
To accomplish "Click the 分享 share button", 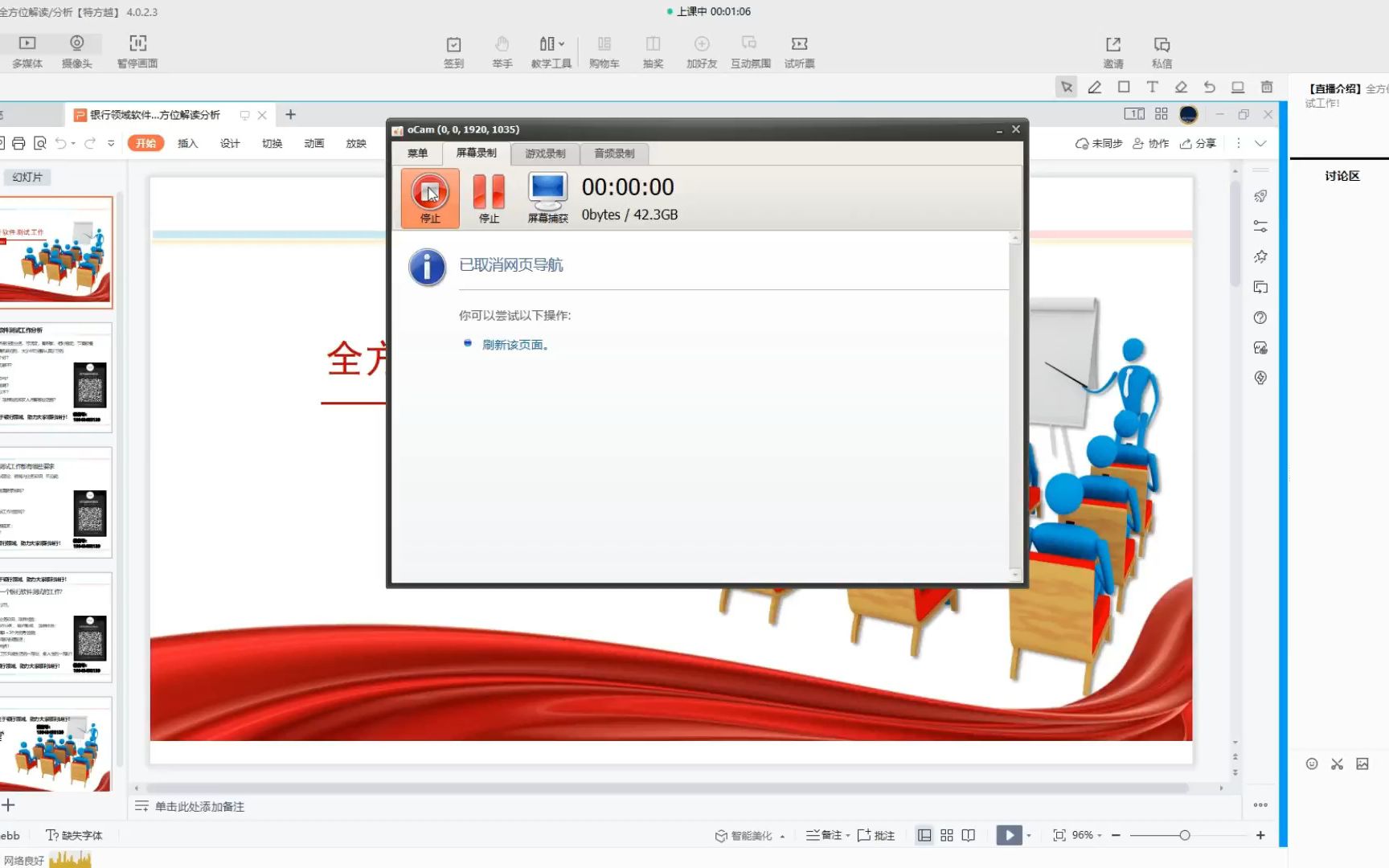I will coord(1198,143).
